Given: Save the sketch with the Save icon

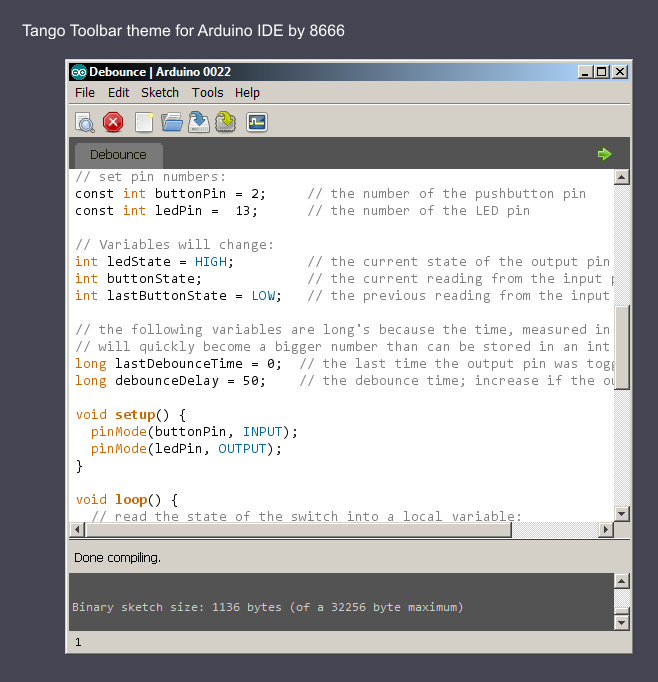Looking at the screenshot, I should point(199,122).
